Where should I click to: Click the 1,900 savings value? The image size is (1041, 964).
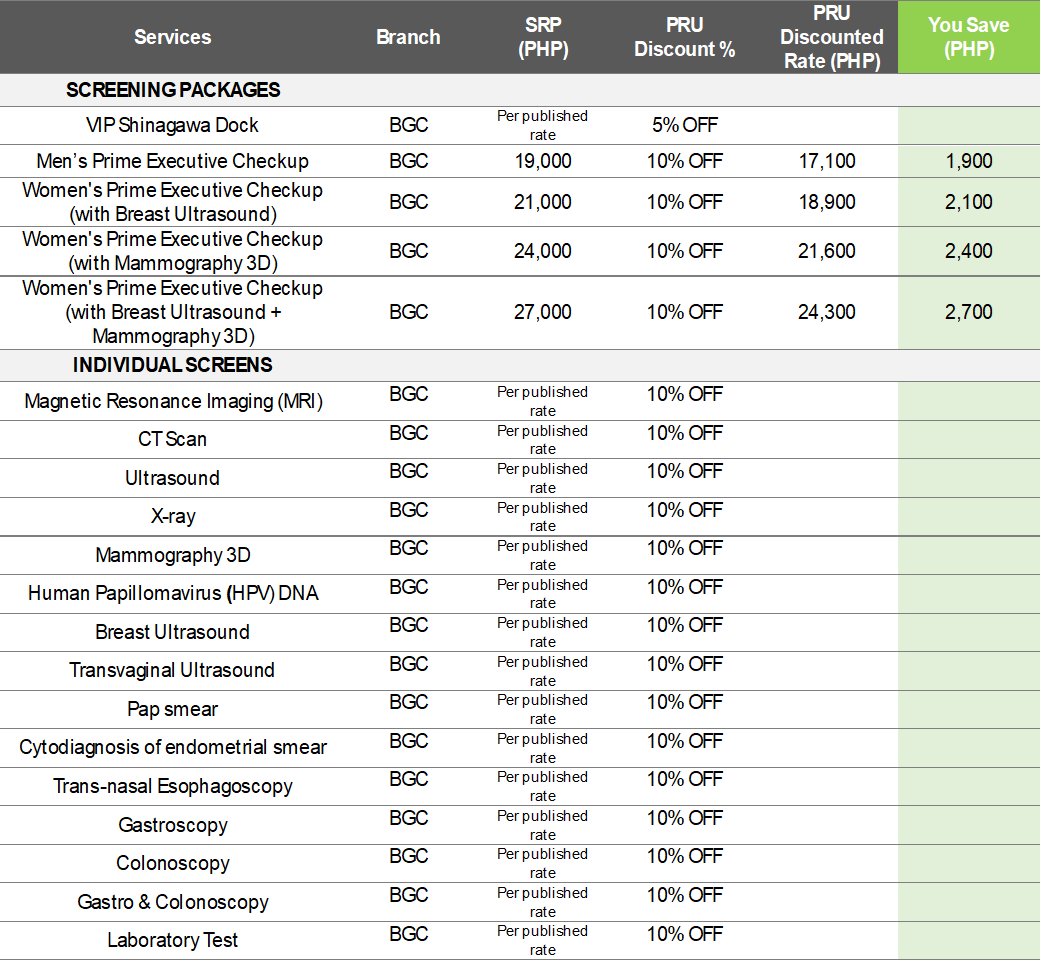point(969,161)
